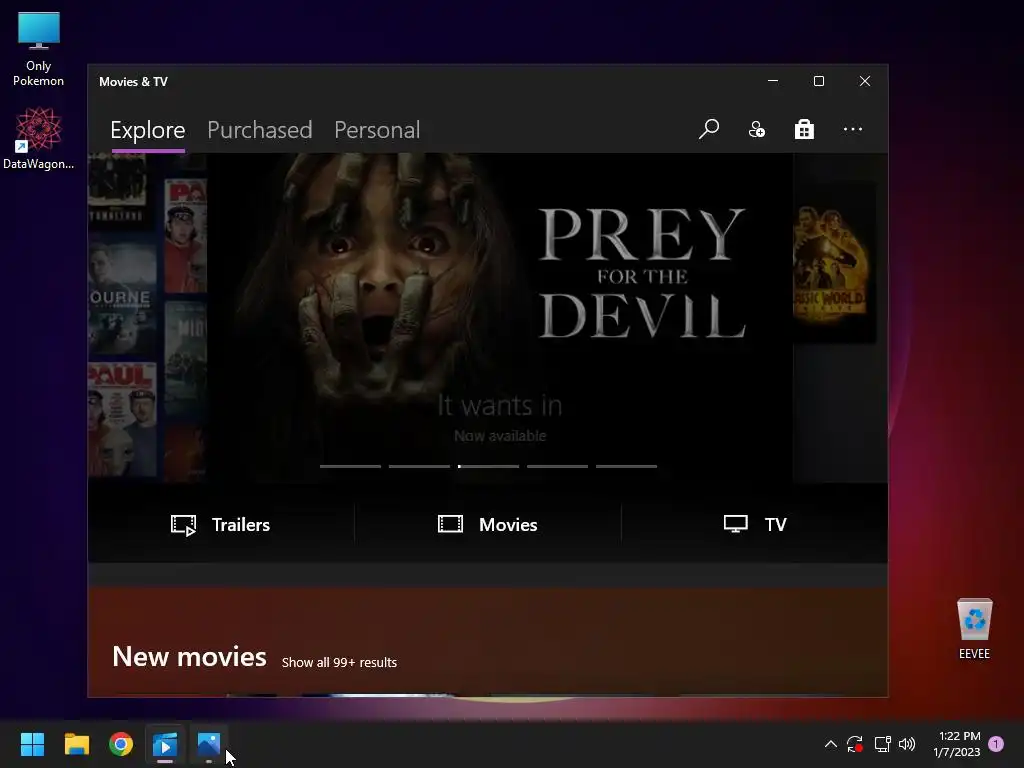This screenshot has width=1024, height=768.
Task: Open the TV section
Action: pyautogui.click(x=755, y=524)
